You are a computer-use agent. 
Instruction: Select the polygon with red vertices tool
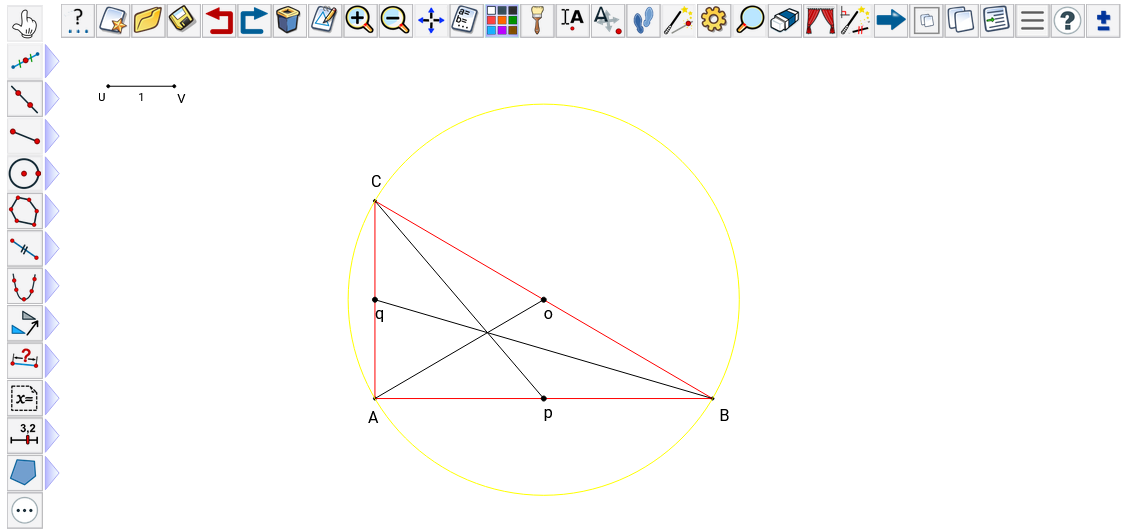[x=25, y=210]
